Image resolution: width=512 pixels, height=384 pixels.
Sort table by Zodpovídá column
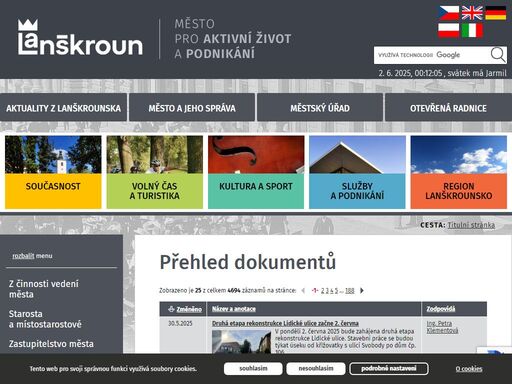[441, 309]
